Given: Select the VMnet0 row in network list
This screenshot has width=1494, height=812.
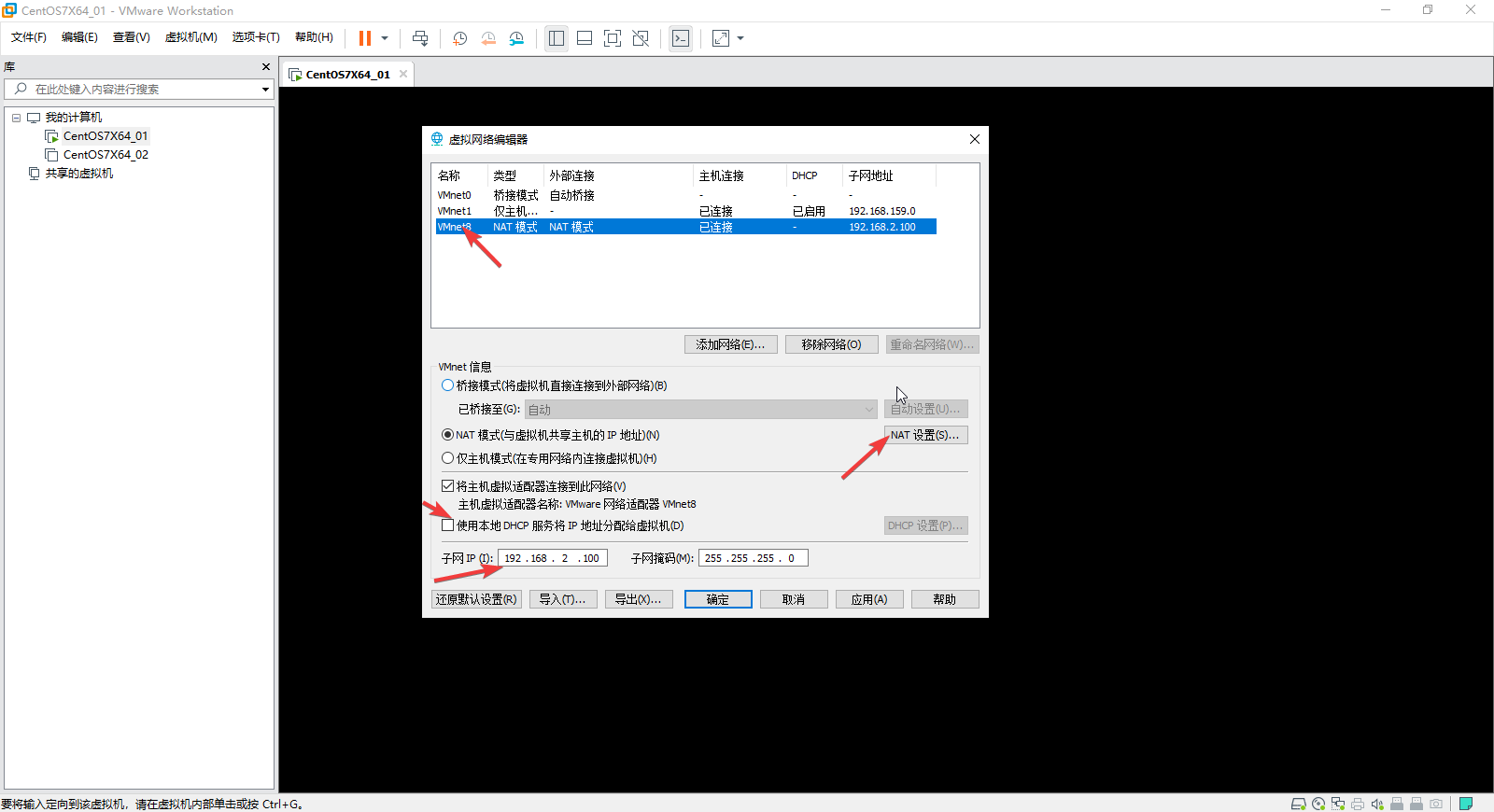Looking at the screenshot, I should pyautogui.click(x=686, y=195).
